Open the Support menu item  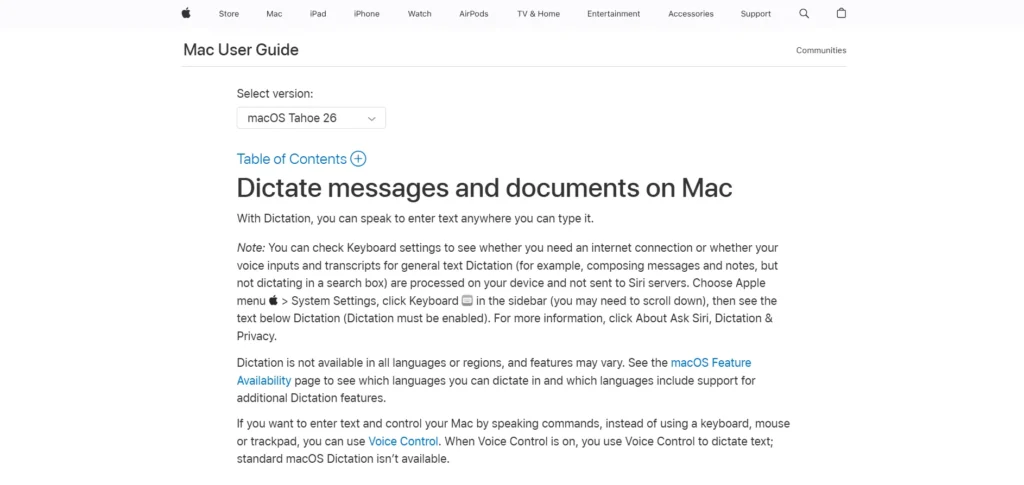pyautogui.click(x=756, y=14)
